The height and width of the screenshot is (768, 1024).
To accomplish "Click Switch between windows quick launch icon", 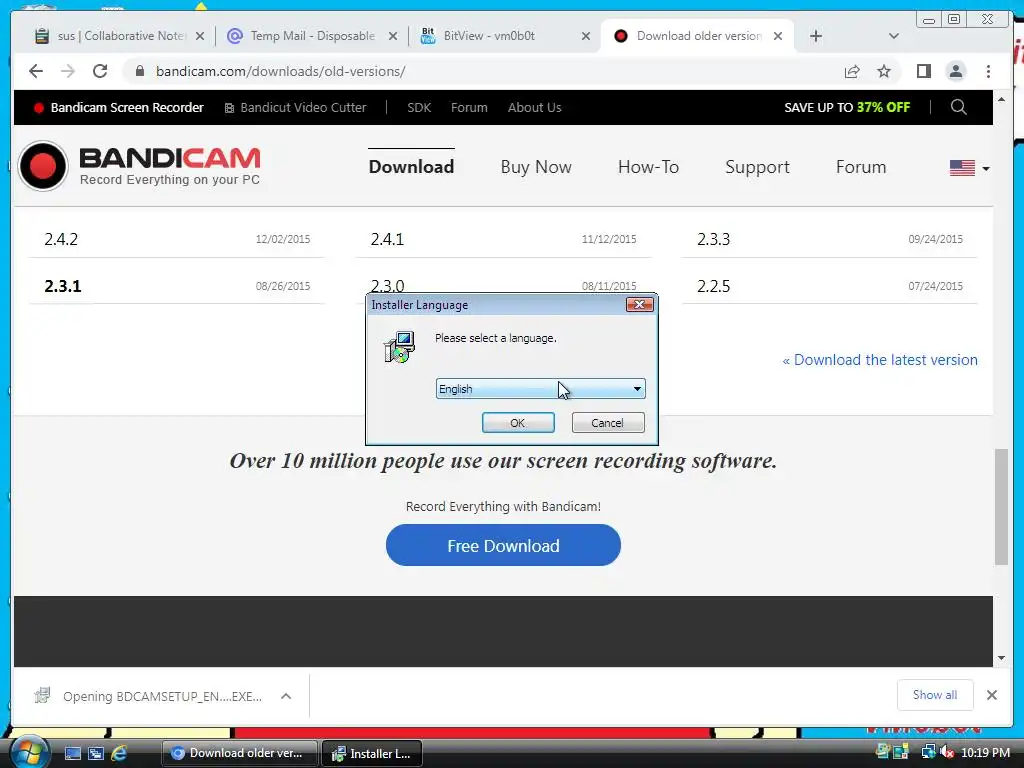I will [96, 754].
